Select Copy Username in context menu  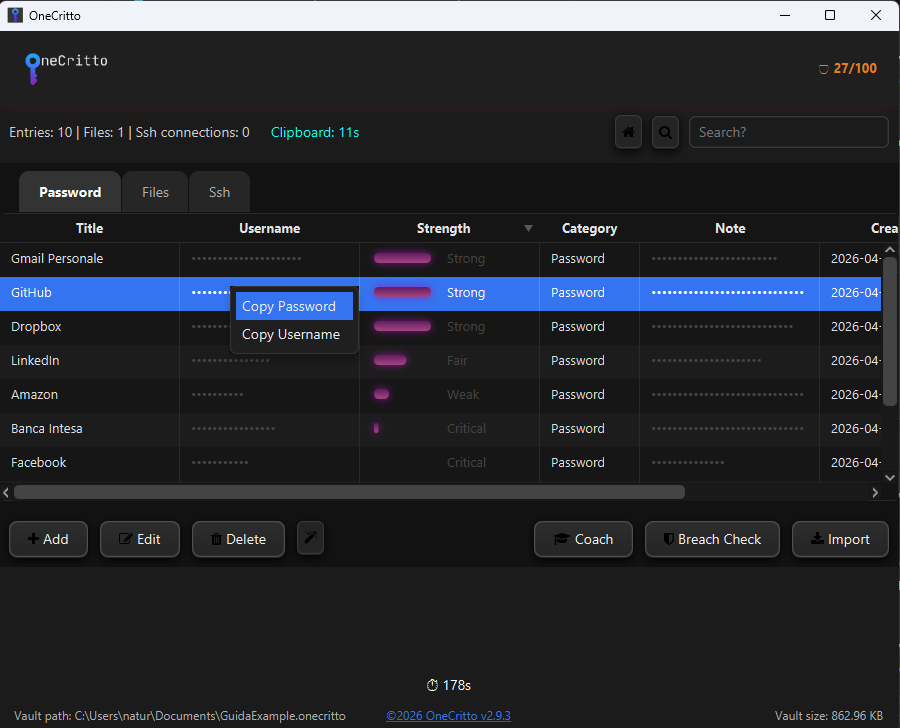click(291, 334)
